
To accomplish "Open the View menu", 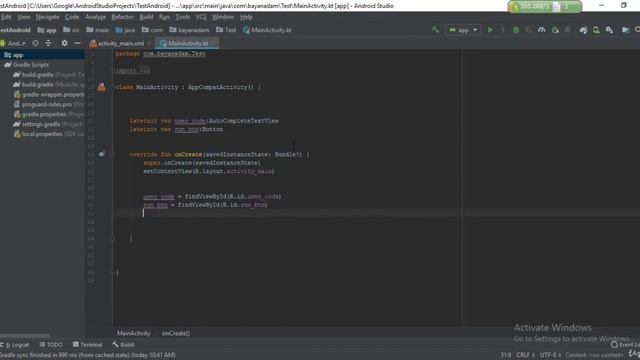I will pos(23,17).
